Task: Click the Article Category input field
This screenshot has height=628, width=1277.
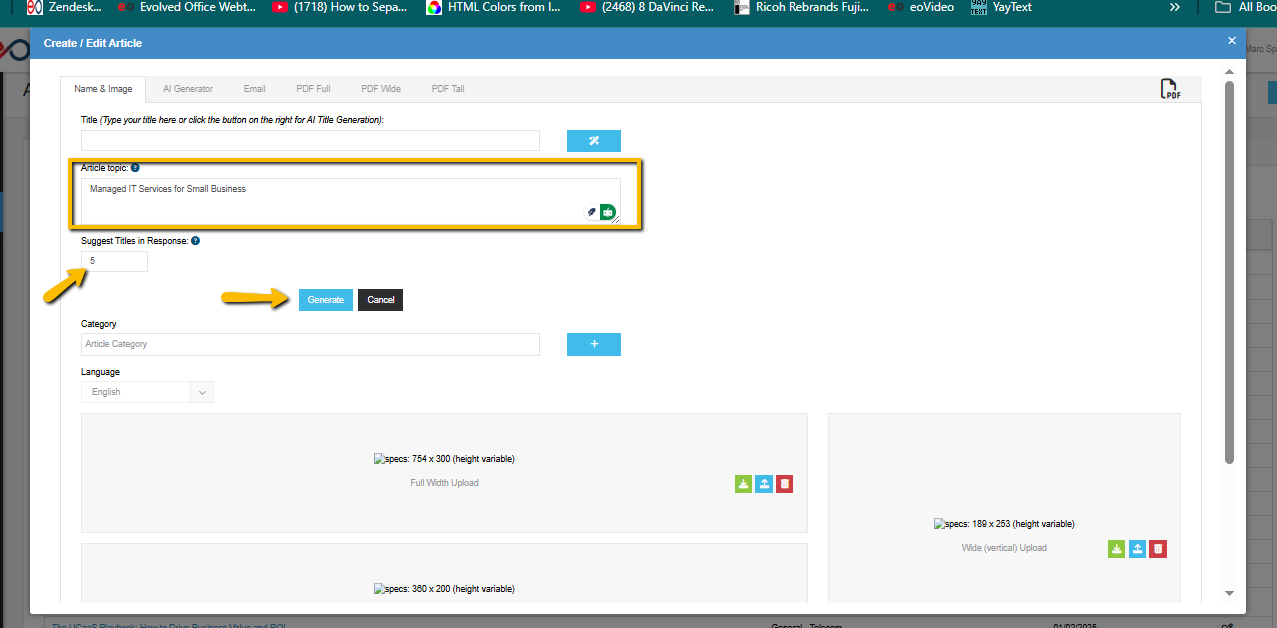Action: [x=310, y=344]
